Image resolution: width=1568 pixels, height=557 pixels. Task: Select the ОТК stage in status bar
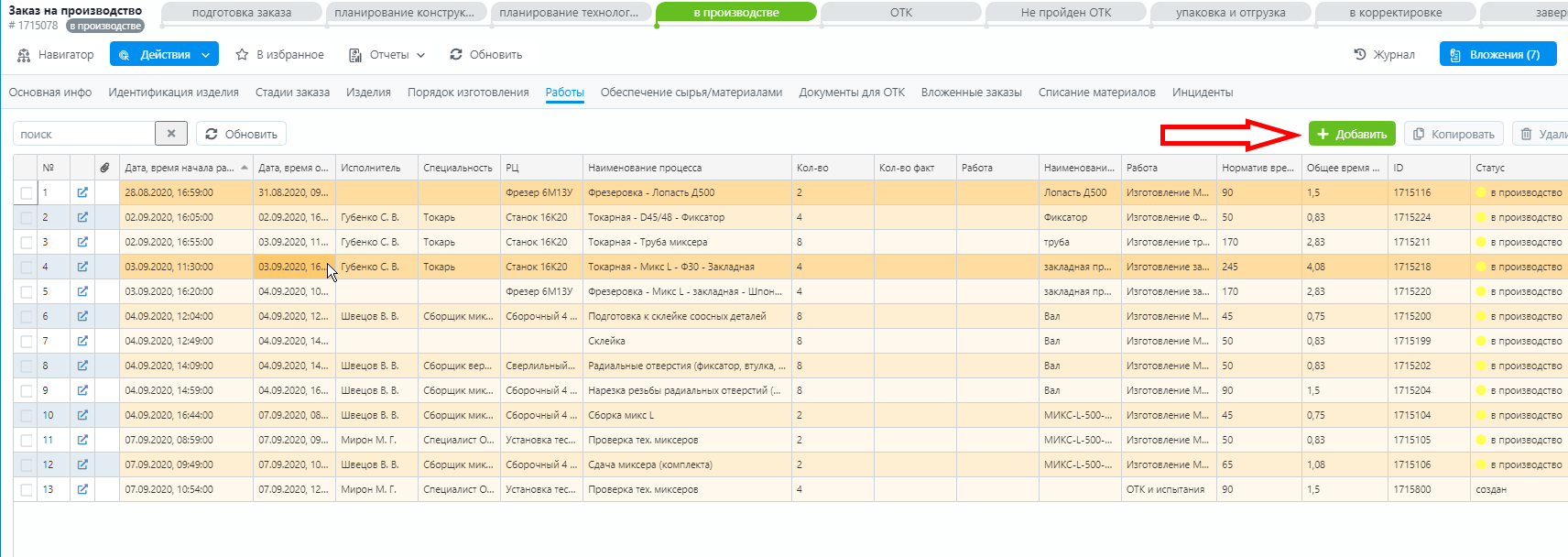point(900,13)
